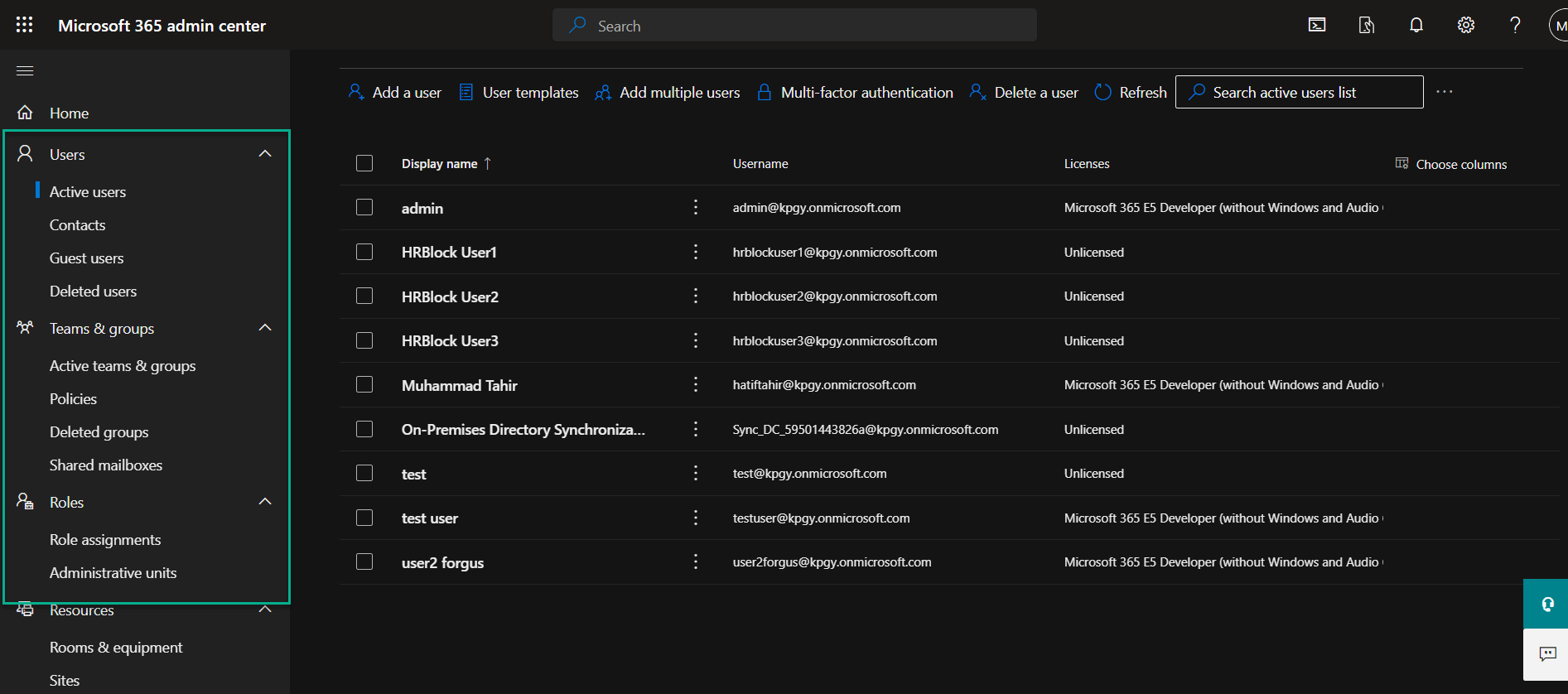The image size is (1568, 694).
Task: Check the Muhammad Tahir row checkbox
Action: (364, 384)
